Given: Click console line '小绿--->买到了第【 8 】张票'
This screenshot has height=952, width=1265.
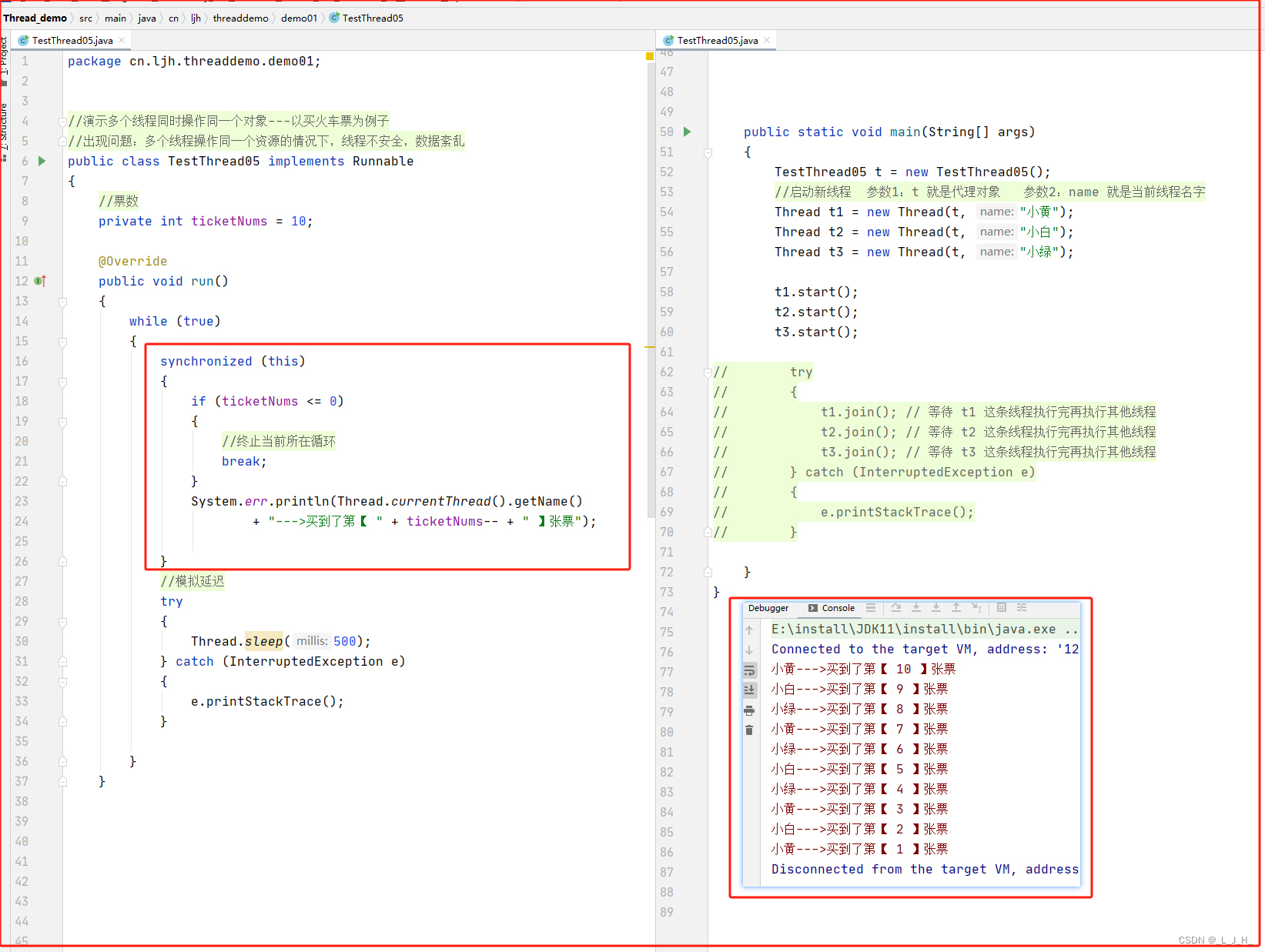Looking at the screenshot, I should (859, 710).
